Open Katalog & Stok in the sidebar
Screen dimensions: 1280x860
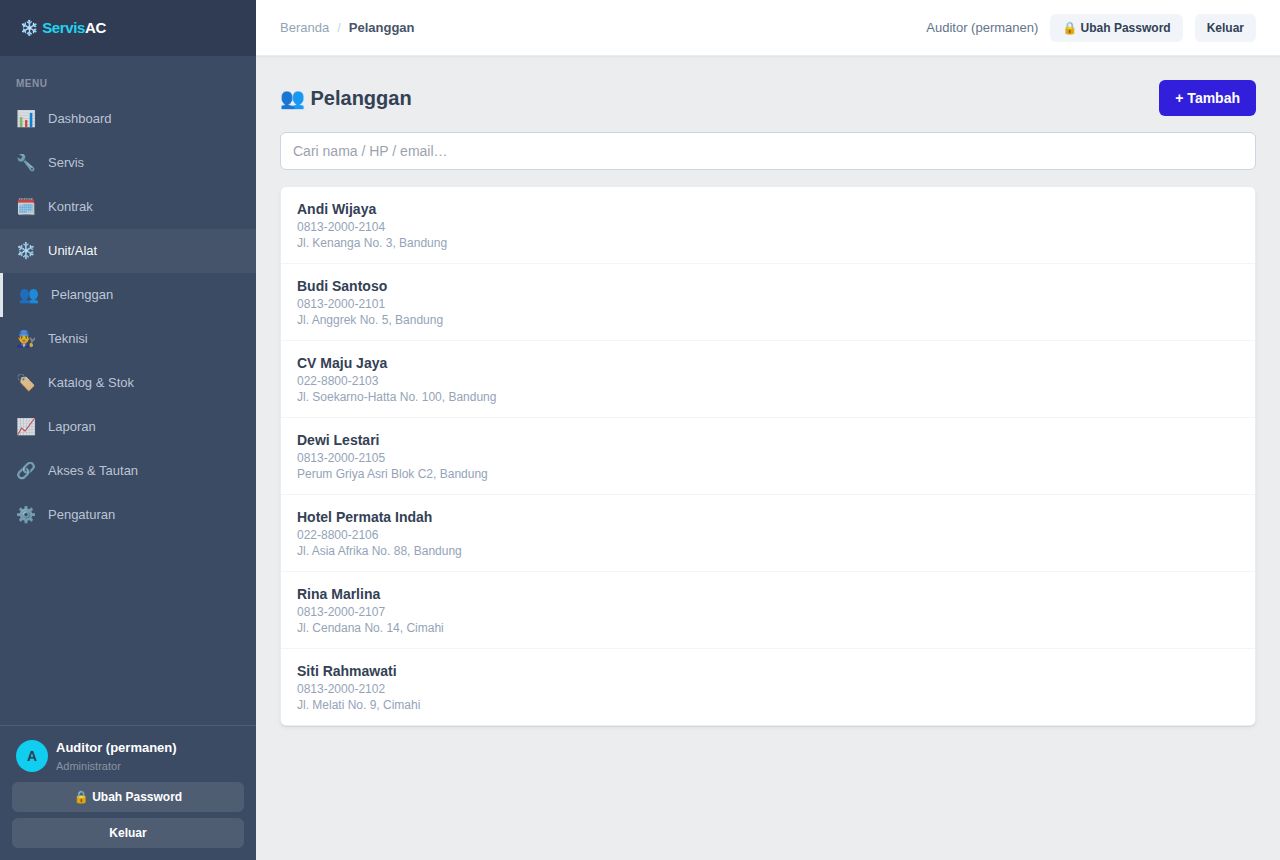tap(128, 383)
